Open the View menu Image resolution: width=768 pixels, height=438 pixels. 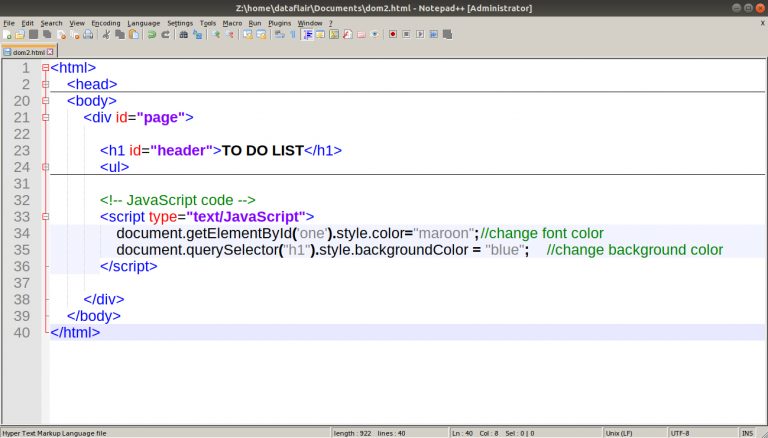pyautogui.click(x=77, y=23)
